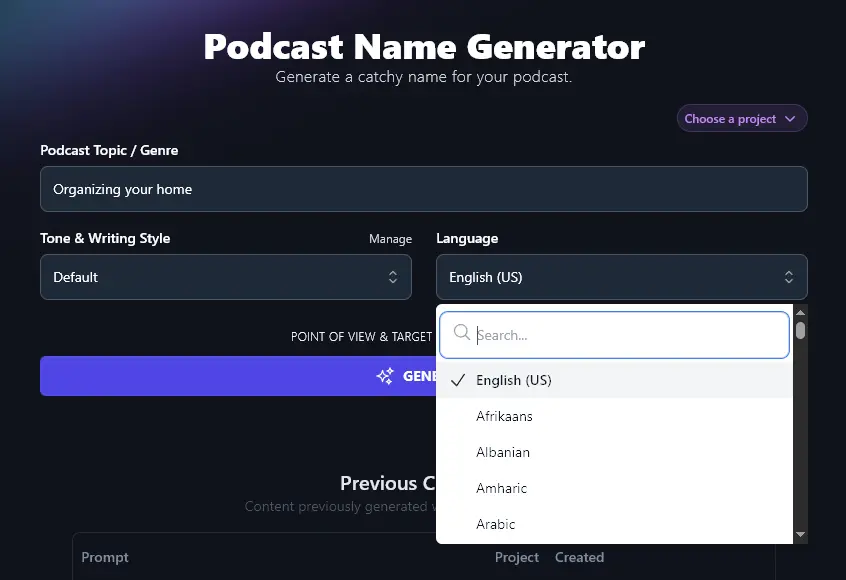Click the checkmark beside English (US)
846x580 pixels.
pyautogui.click(x=457, y=380)
